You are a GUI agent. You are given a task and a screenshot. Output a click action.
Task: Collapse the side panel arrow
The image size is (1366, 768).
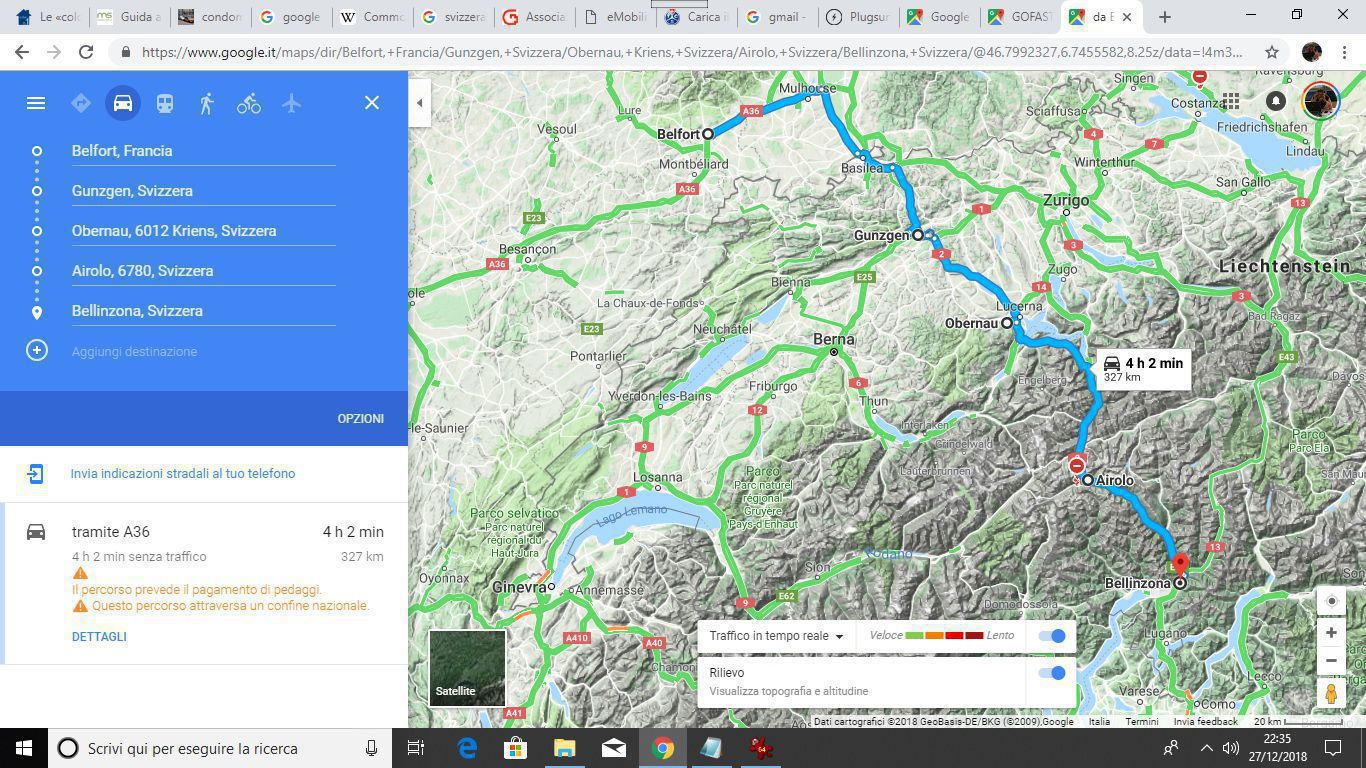(x=420, y=103)
